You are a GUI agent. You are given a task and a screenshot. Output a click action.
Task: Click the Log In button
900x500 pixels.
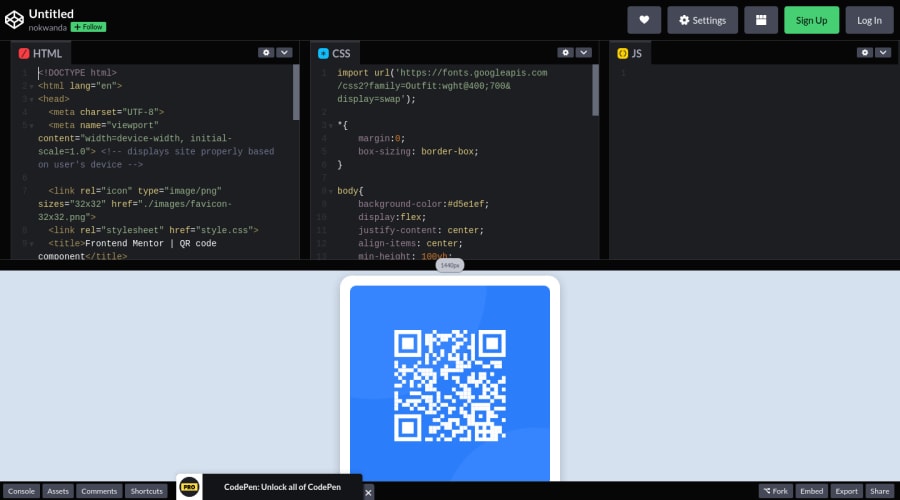pyautogui.click(x=870, y=20)
